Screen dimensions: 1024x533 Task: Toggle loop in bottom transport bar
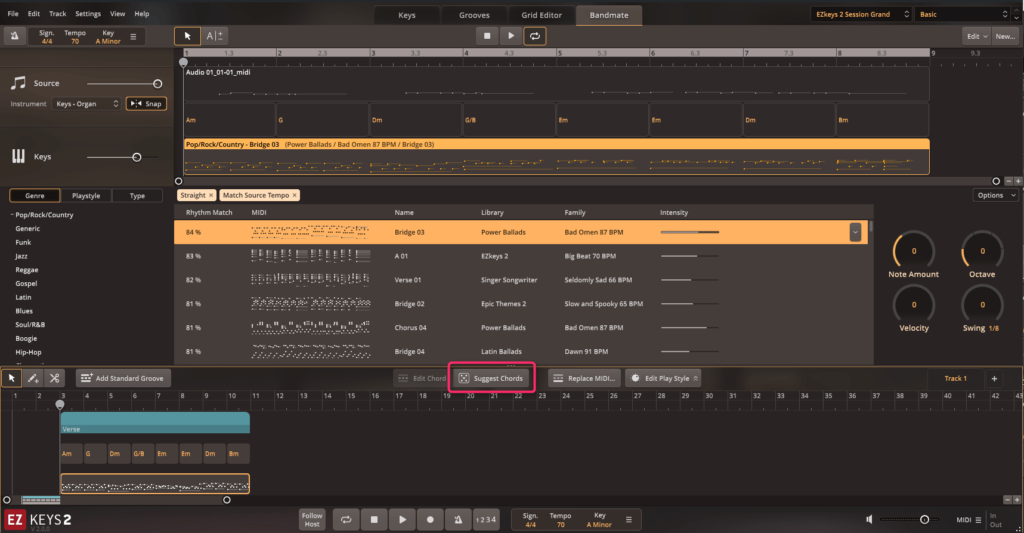click(x=346, y=519)
